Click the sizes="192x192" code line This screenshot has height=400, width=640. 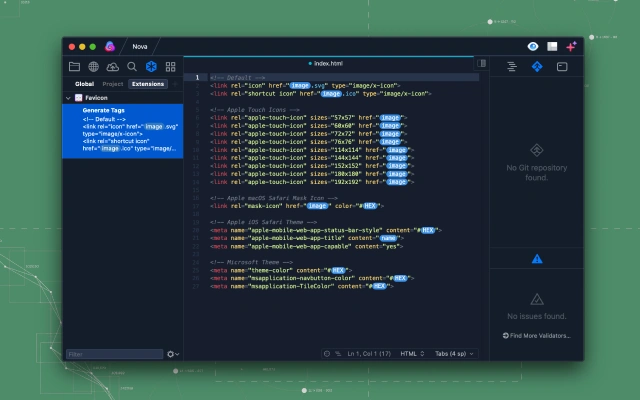(312, 182)
